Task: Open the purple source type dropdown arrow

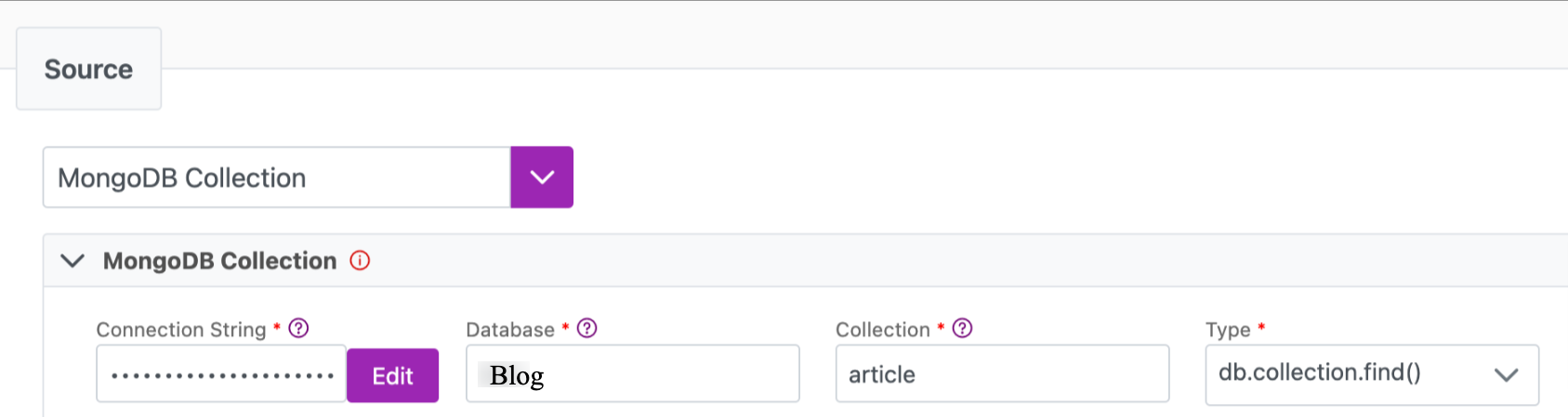Action: (x=542, y=177)
